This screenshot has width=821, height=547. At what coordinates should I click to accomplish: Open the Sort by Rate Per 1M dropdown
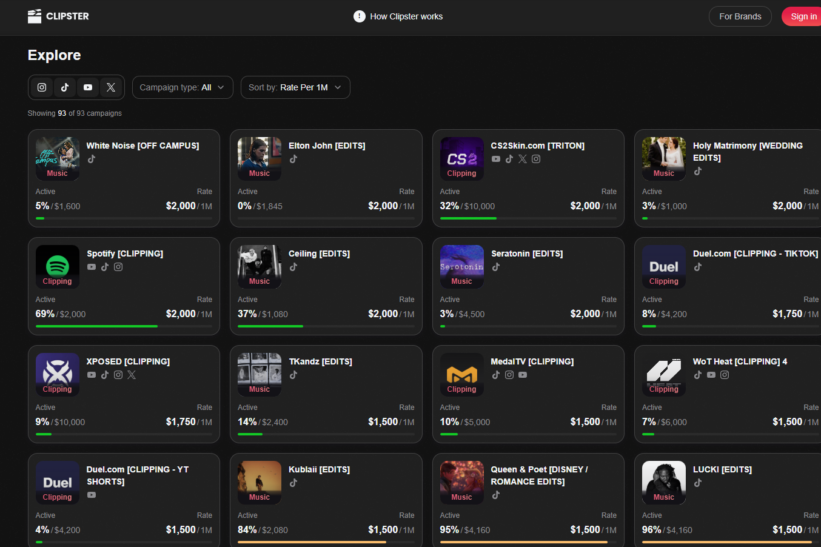[295, 87]
